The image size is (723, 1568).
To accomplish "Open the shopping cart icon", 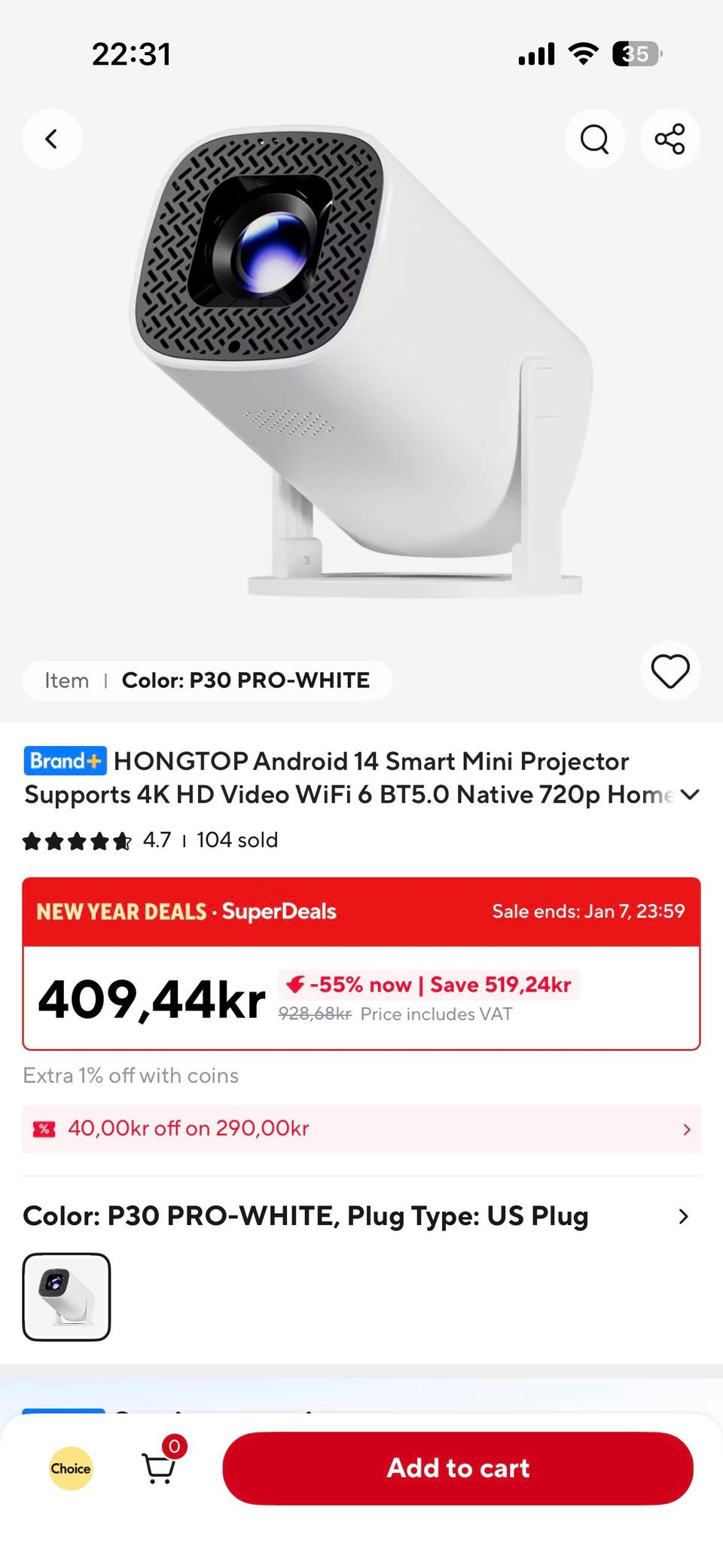I will 160,1468.
